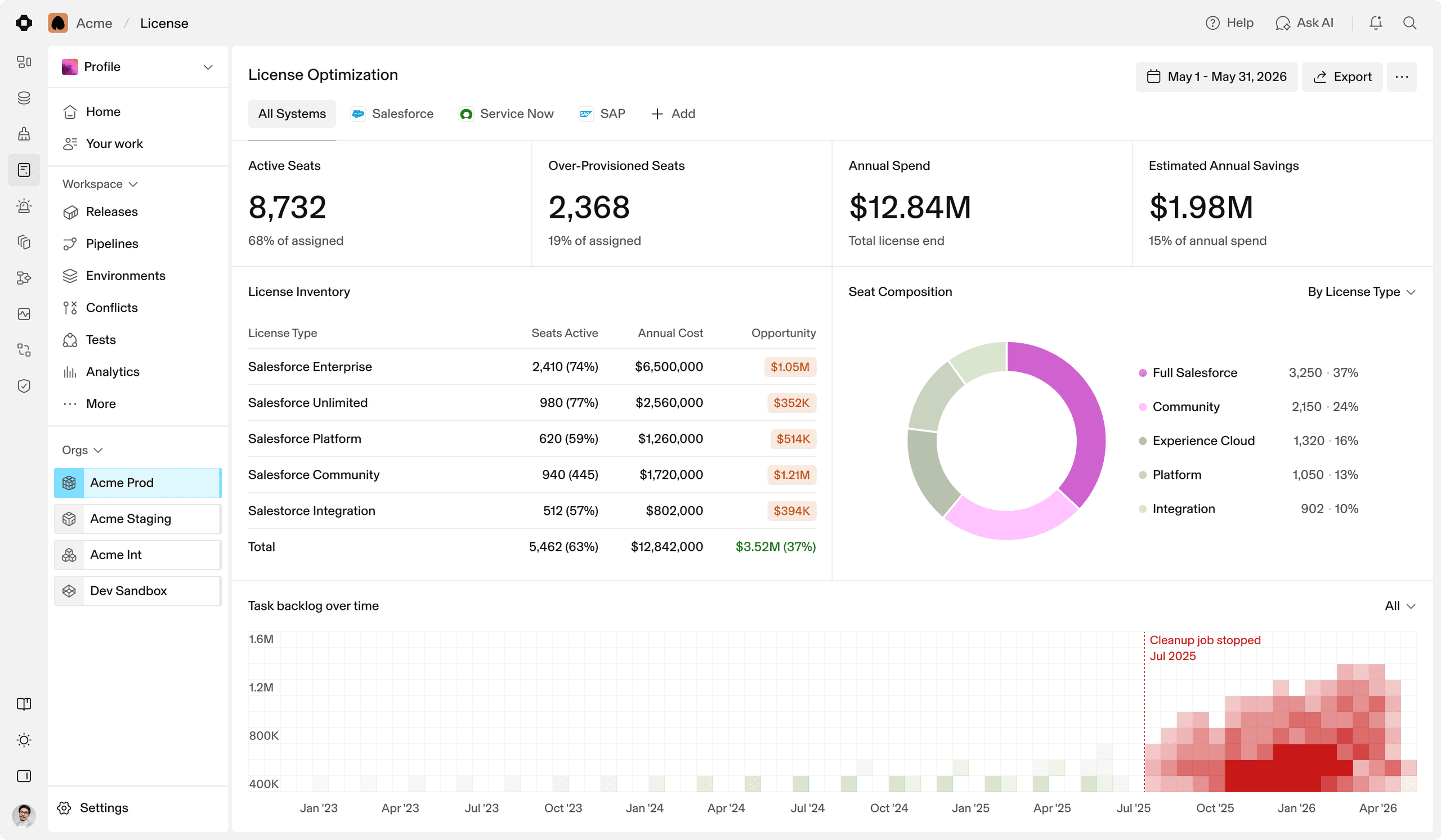
Task: Select the All Systems tab
Action: 292,114
